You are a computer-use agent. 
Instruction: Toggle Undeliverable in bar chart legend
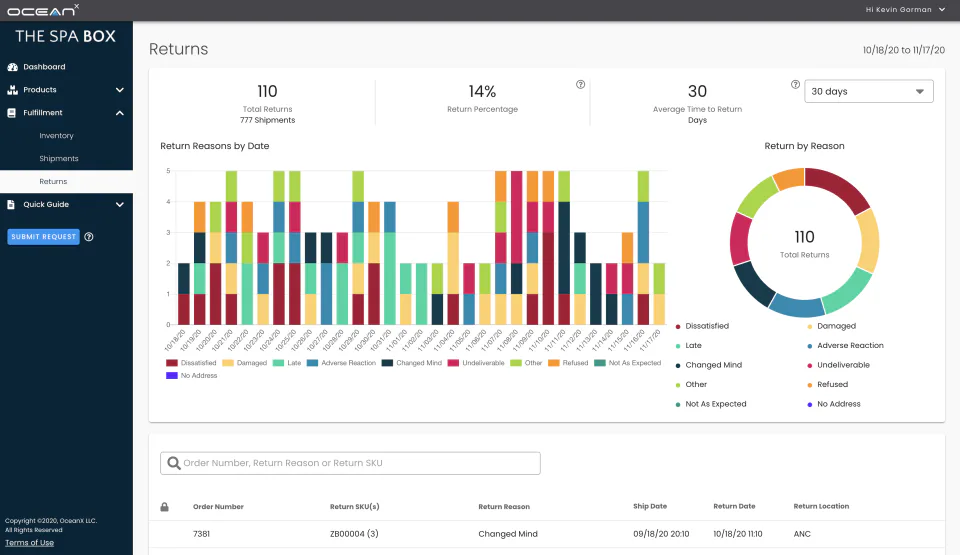coord(476,363)
